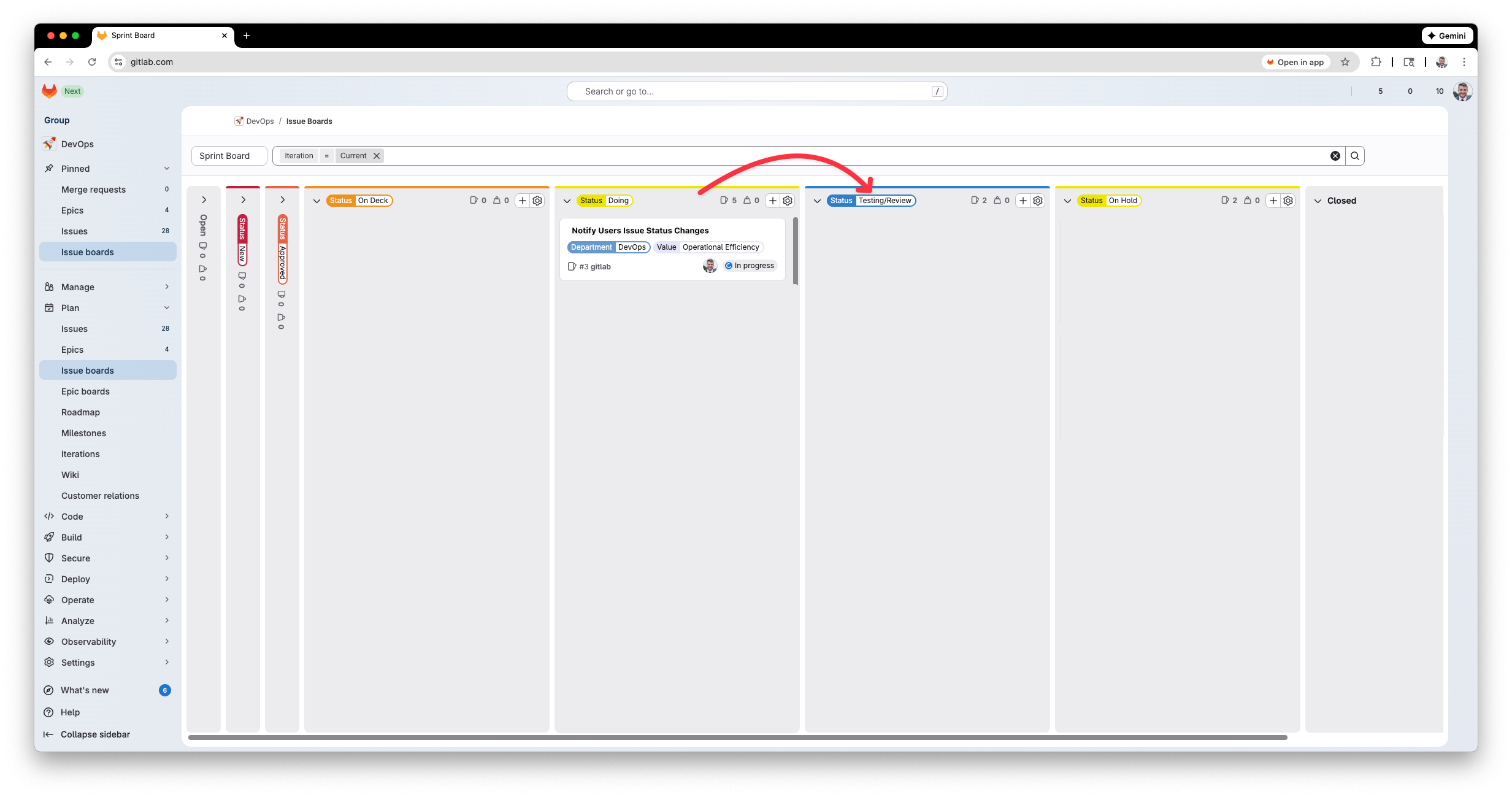The height and width of the screenshot is (797, 1512).
Task: Open Testing/Review list settings gear
Action: (x=1038, y=201)
